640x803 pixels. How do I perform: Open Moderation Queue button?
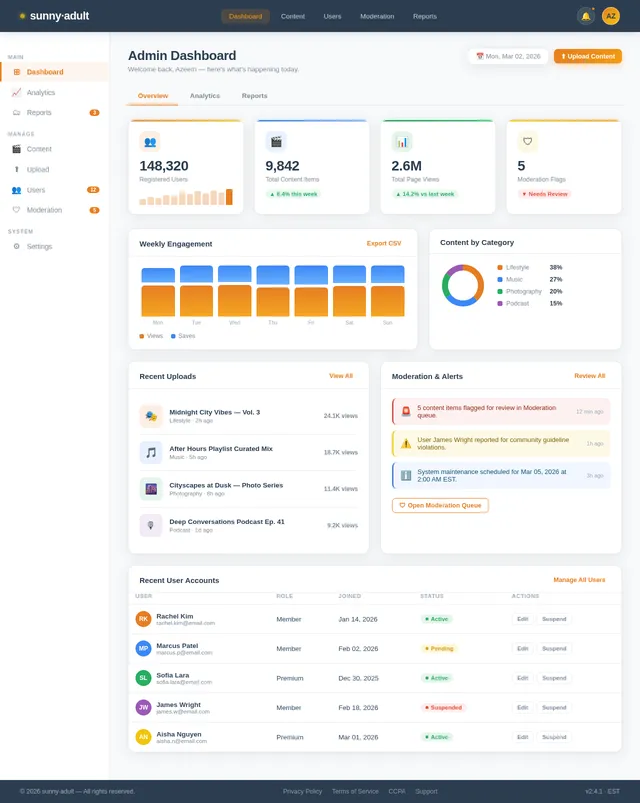(440, 505)
